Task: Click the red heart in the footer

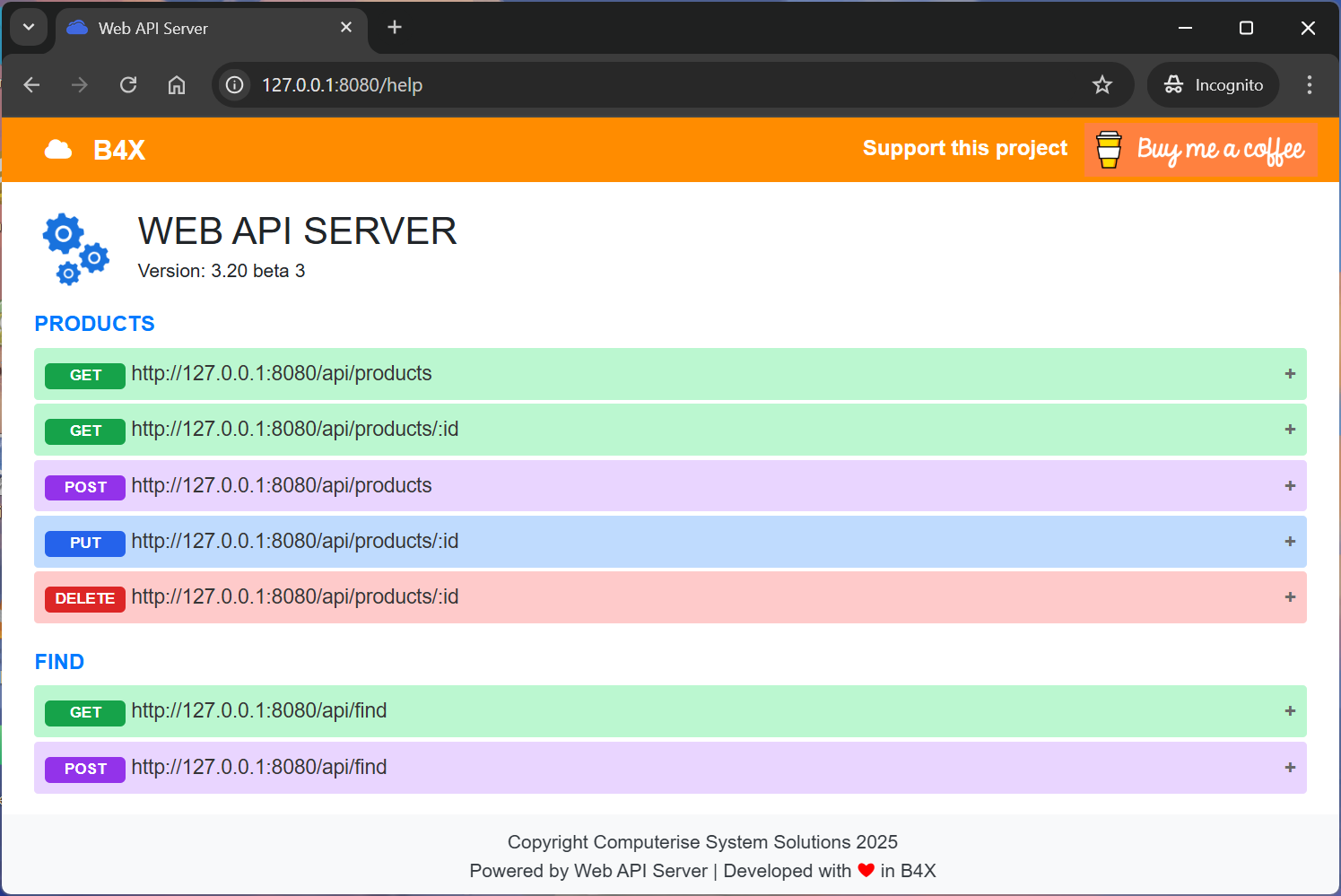Action: coord(866,870)
